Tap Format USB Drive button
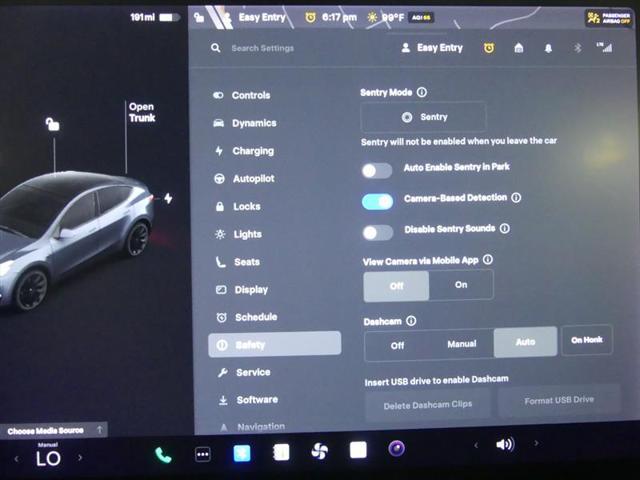This screenshot has height=480, width=640. coord(559,400)
